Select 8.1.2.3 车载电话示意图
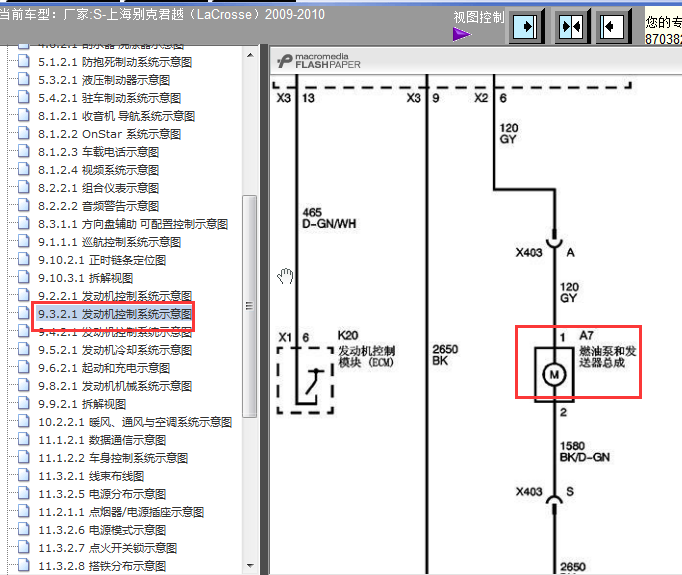The image size is (682, 575). point(98,152)
